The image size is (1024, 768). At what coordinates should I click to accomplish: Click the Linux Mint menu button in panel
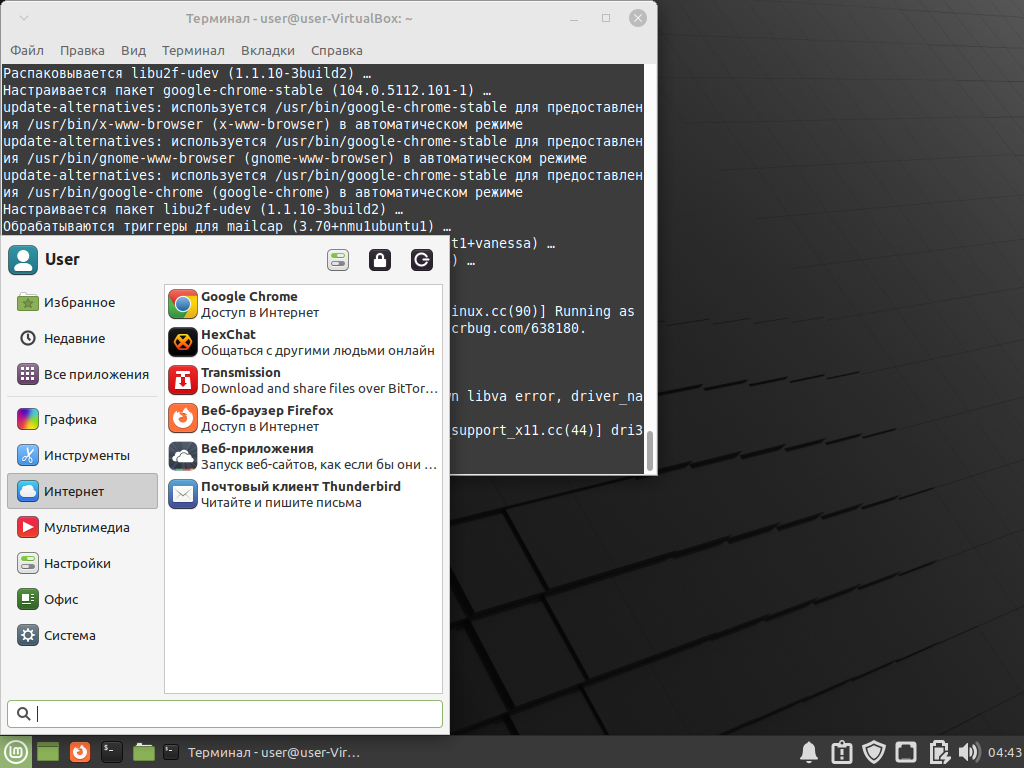[15, 752]
